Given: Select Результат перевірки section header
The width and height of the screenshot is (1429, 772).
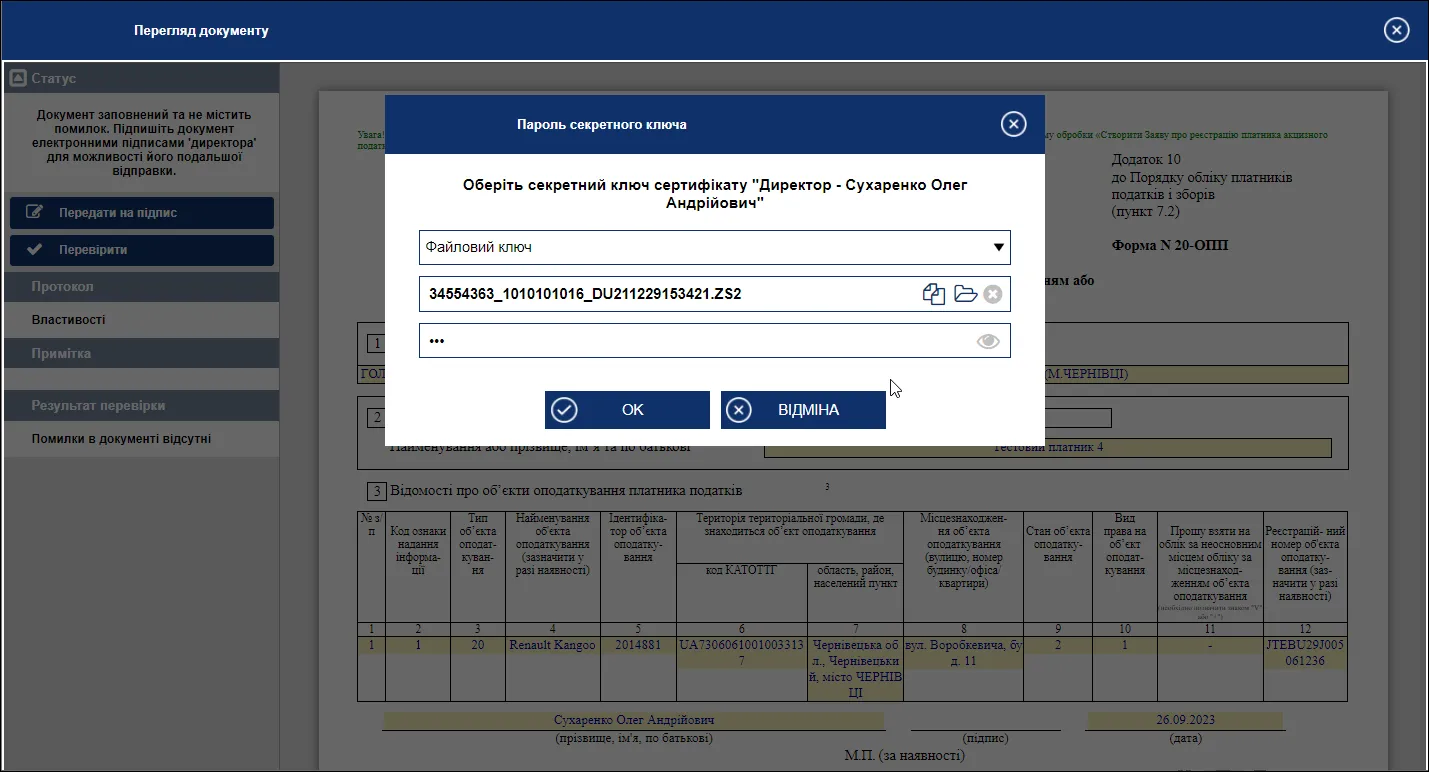Looking at the screenshot, I should [x=141, y=406].
